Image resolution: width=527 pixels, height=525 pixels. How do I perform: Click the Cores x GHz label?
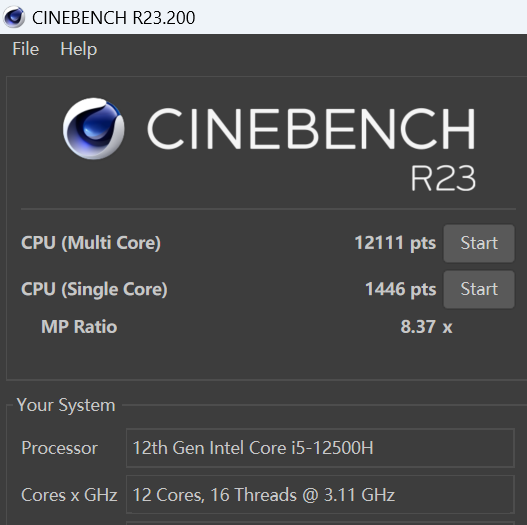[69, 495]
